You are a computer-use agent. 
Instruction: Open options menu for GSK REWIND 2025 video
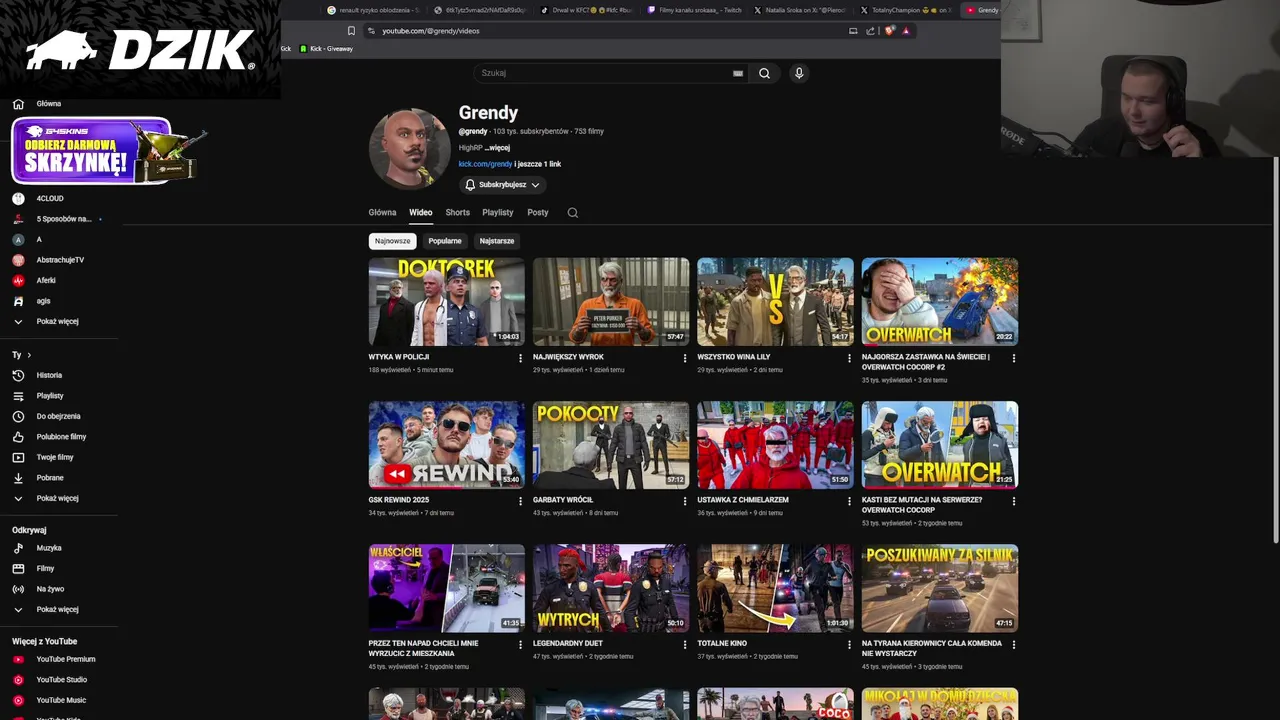point(520,501)
